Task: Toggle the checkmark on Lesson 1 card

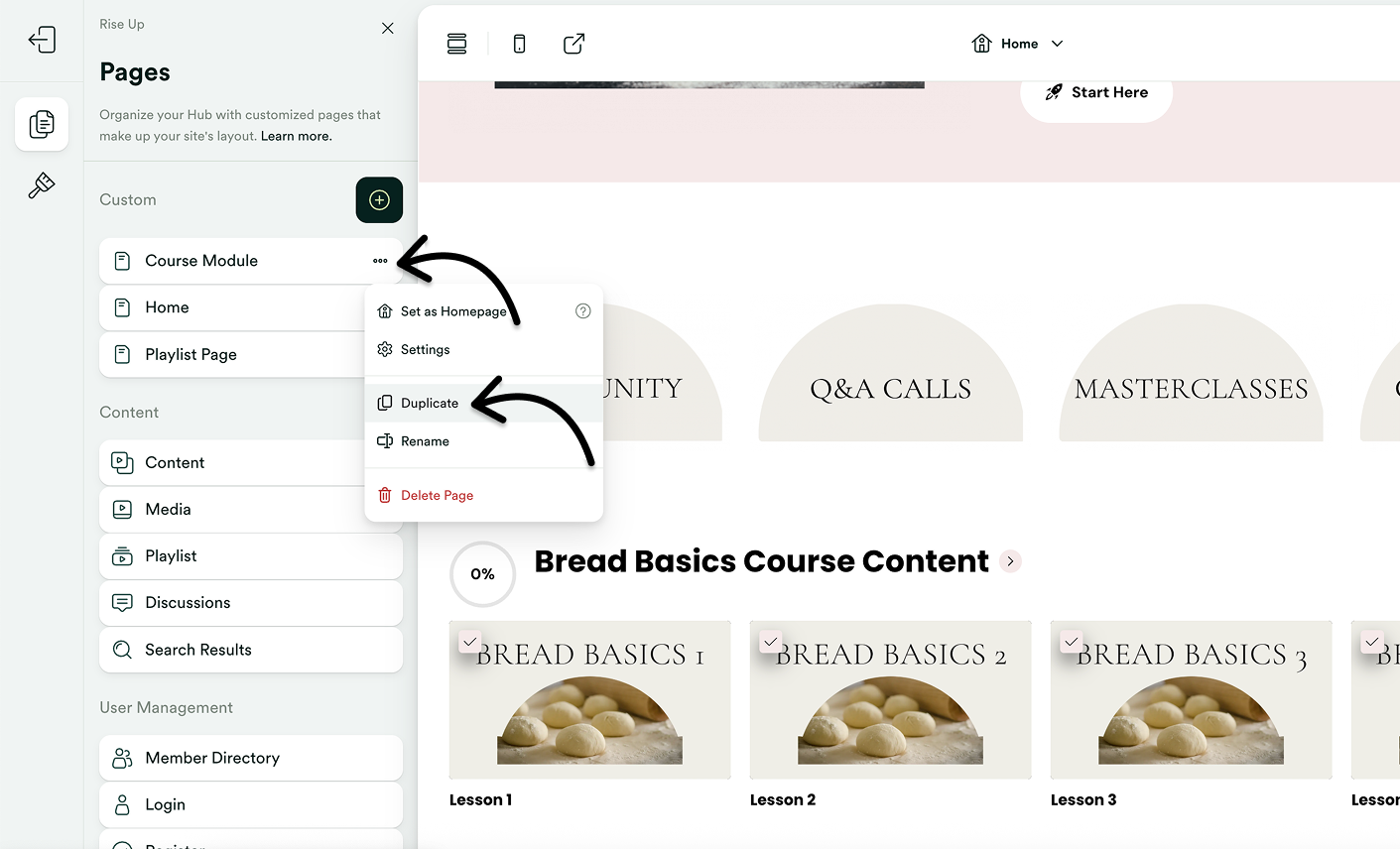Action: (x=469, y=642)
